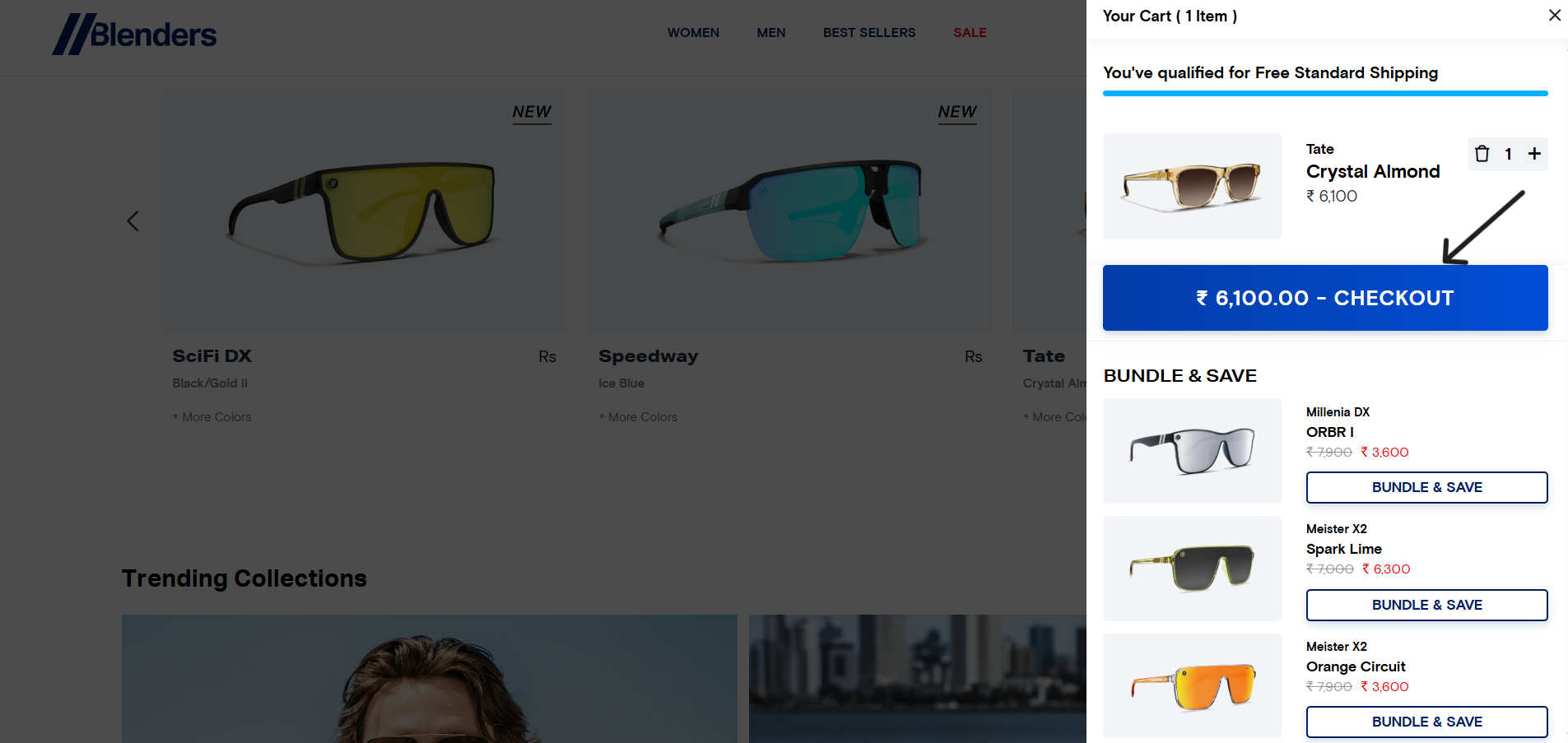Increase Tate quantity with plus icon
1568x743 pixels.
(1534, 154)
